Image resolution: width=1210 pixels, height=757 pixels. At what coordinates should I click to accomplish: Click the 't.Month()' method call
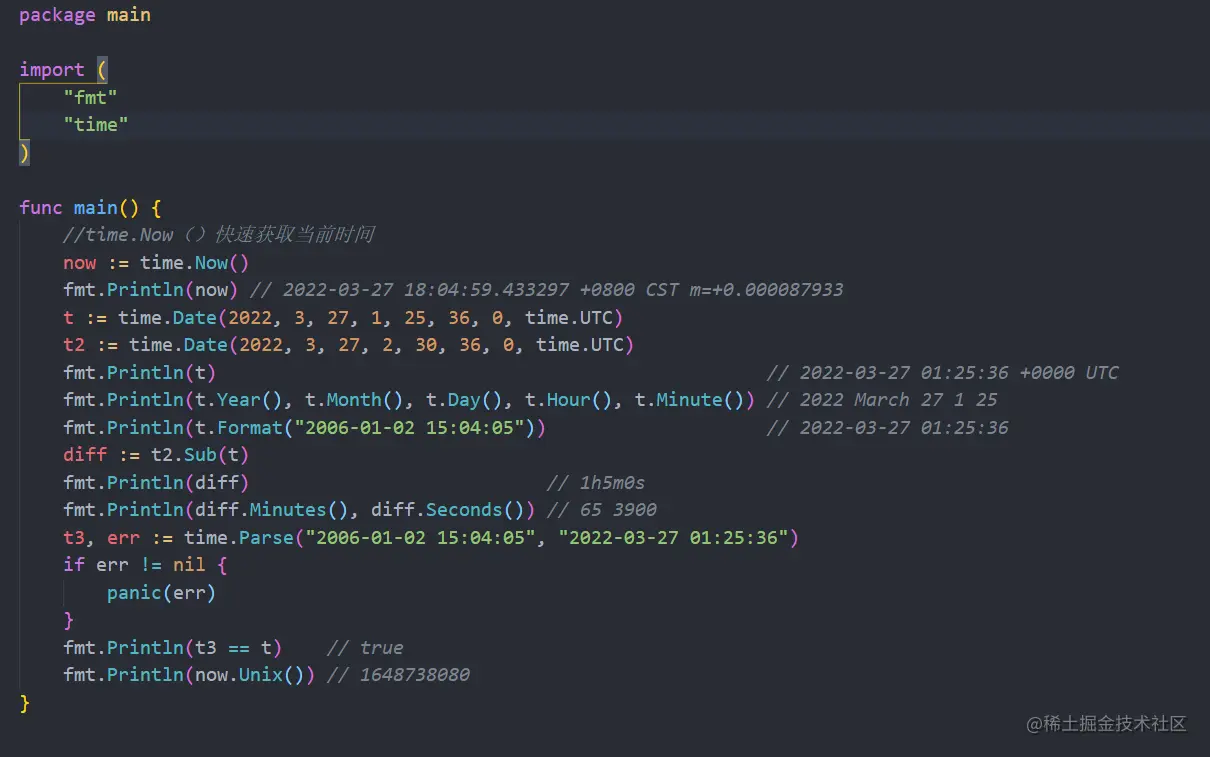click(x=354, y=399)
